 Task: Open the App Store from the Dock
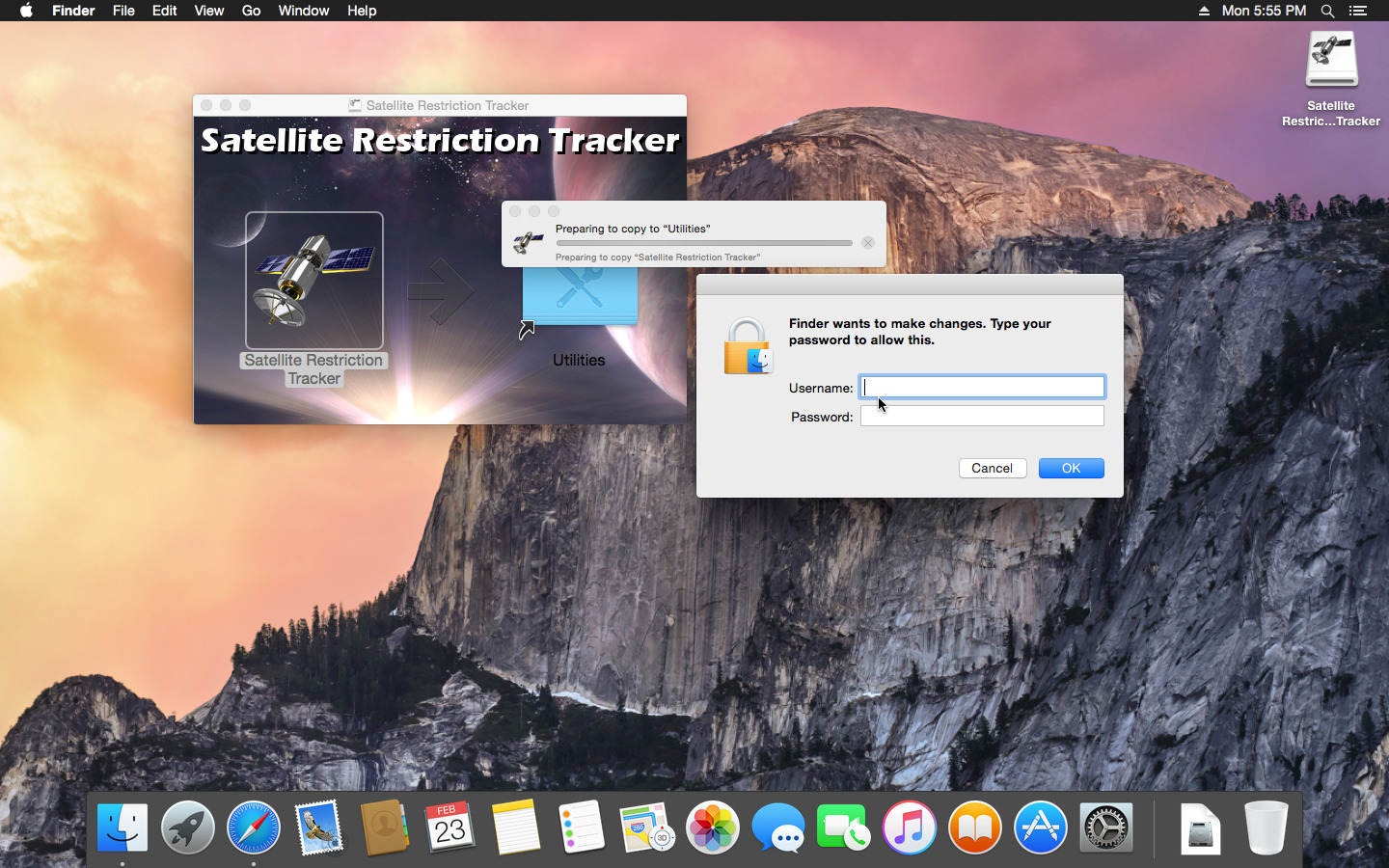1040,827
